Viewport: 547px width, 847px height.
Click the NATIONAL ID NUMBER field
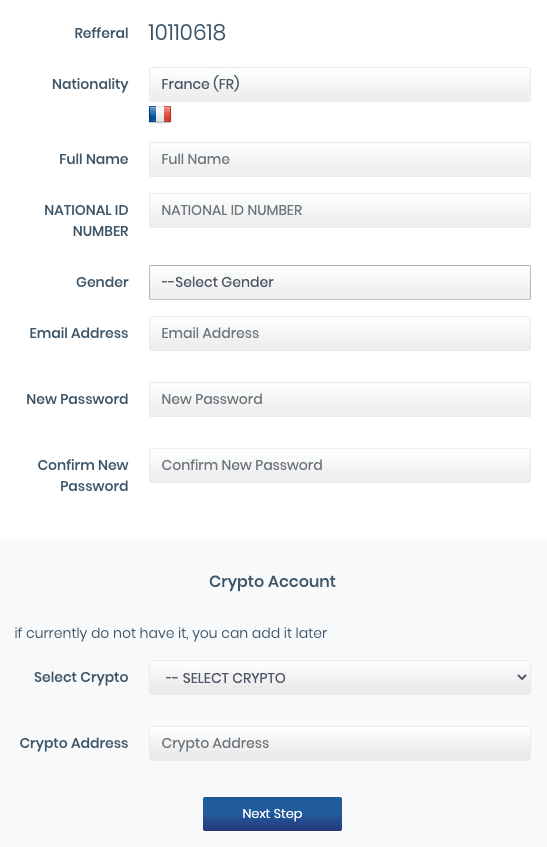(x=340, y=210)
